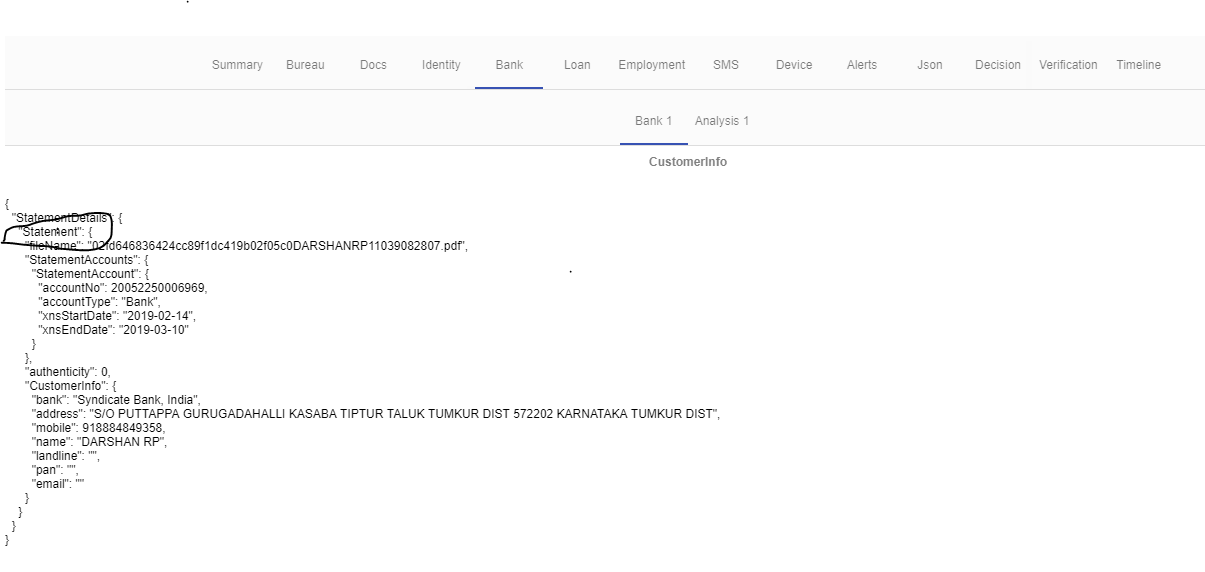This screenshot has width=1205, height=572.
Task: Switch to the Bureau tab
Action: pos(305,65)
